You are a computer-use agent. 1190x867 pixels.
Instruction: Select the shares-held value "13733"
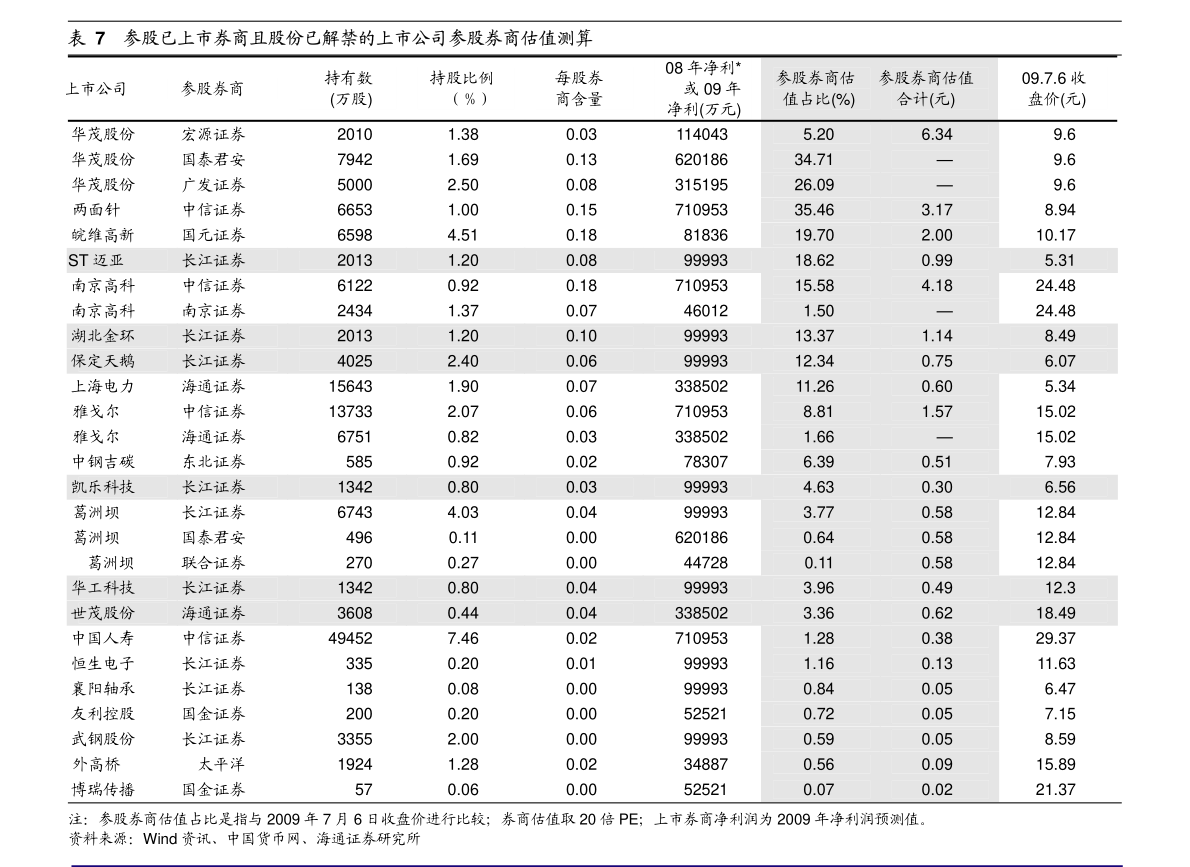click(x=351, y=411)
